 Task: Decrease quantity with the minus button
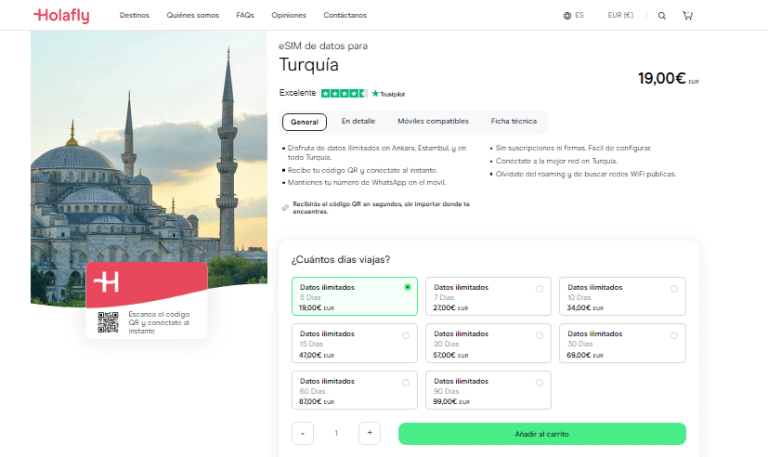pyautogui.click(x=303, y=433)
